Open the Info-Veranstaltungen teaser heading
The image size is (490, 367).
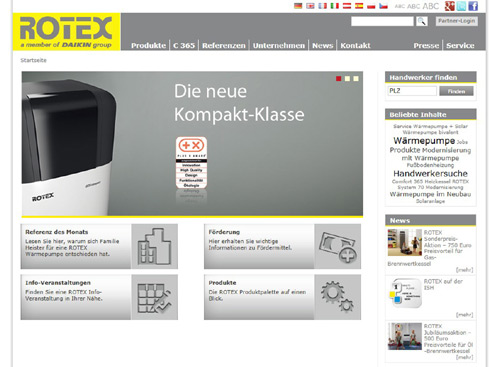pyautogui.click(x=58, y=283)
